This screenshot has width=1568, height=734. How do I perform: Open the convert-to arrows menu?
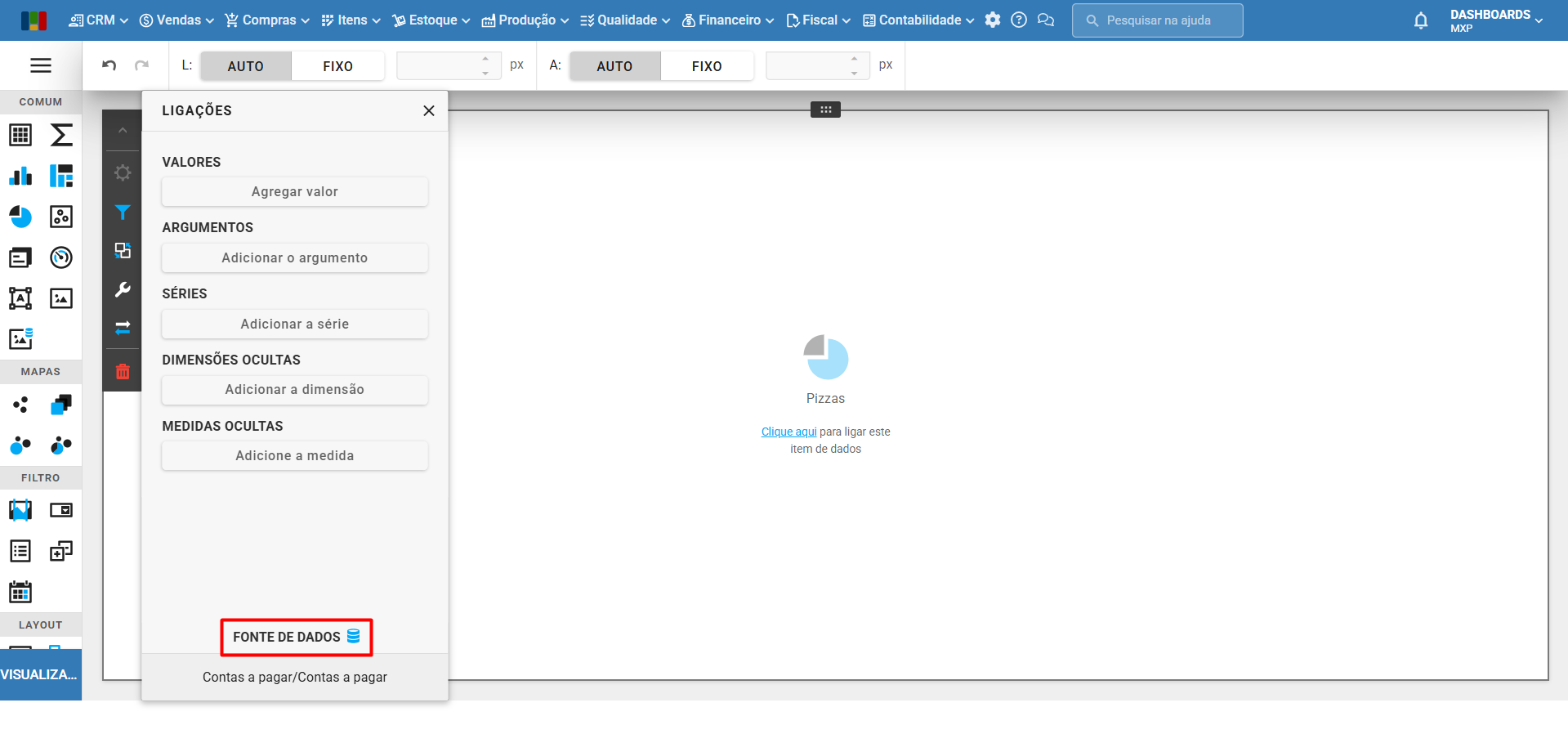(x=123, y=328)
